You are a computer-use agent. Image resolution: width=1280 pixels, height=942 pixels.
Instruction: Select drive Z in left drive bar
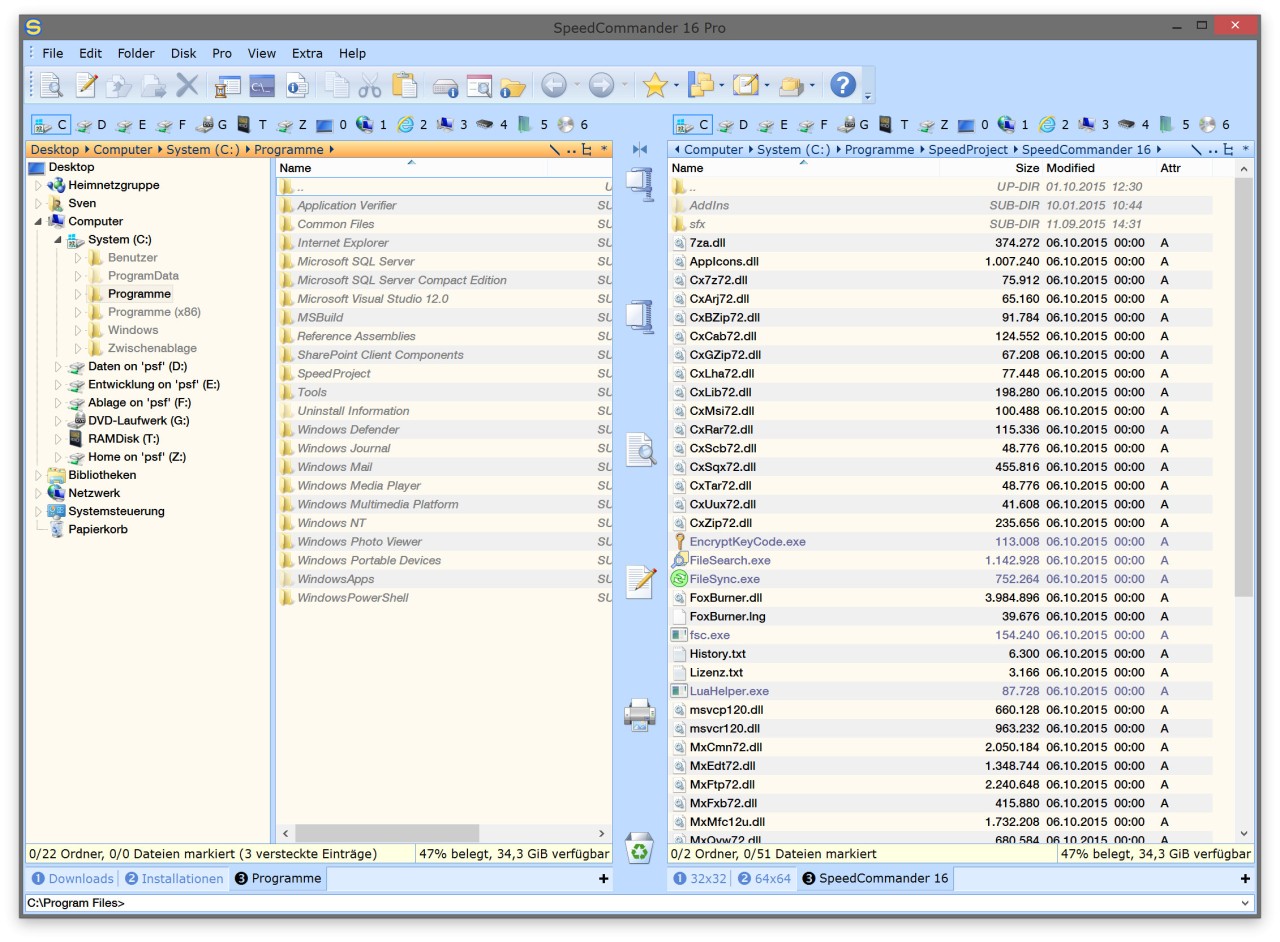(293, 125)
